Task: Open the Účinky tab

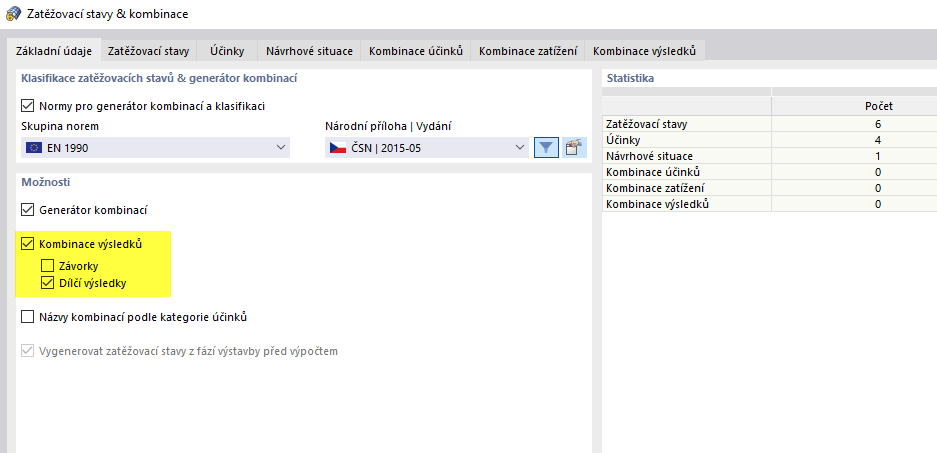Action: 227,50
